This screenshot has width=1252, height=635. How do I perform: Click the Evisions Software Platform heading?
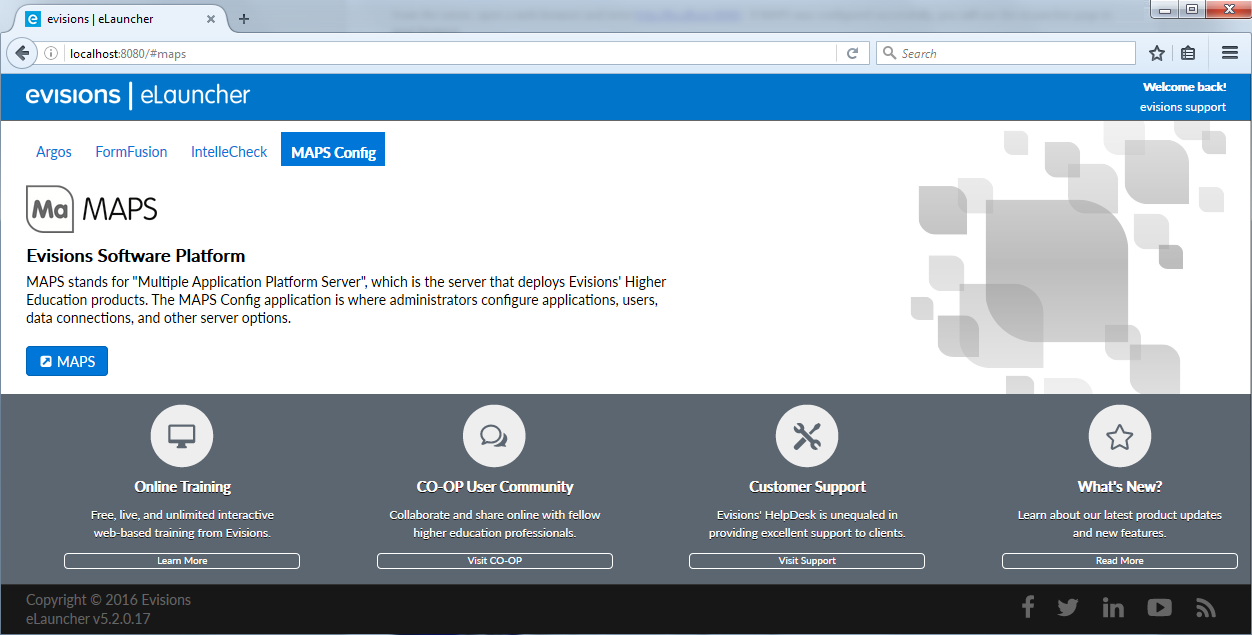[136, 256]
